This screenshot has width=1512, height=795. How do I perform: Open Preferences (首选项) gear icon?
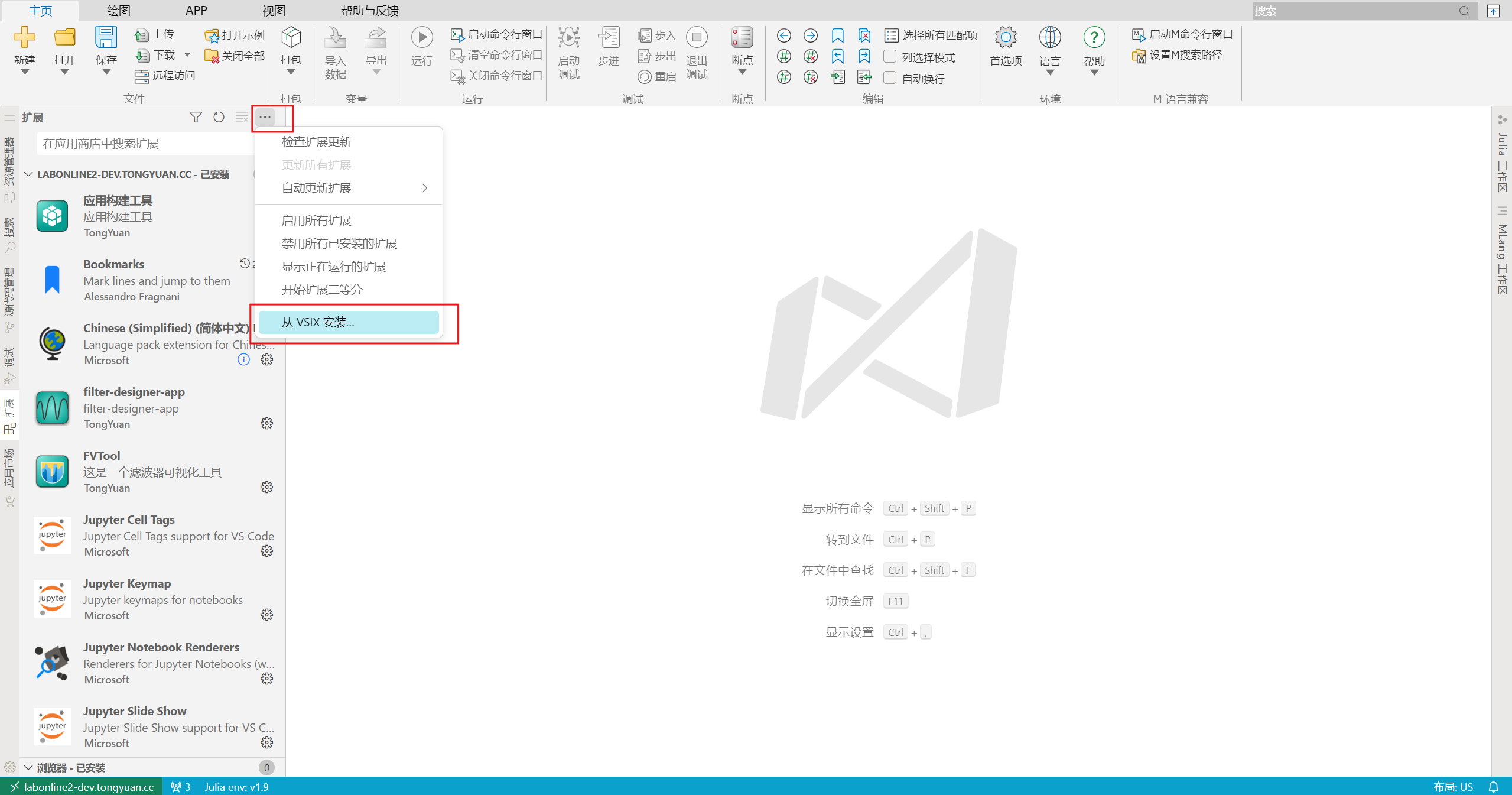(1005, 38)
